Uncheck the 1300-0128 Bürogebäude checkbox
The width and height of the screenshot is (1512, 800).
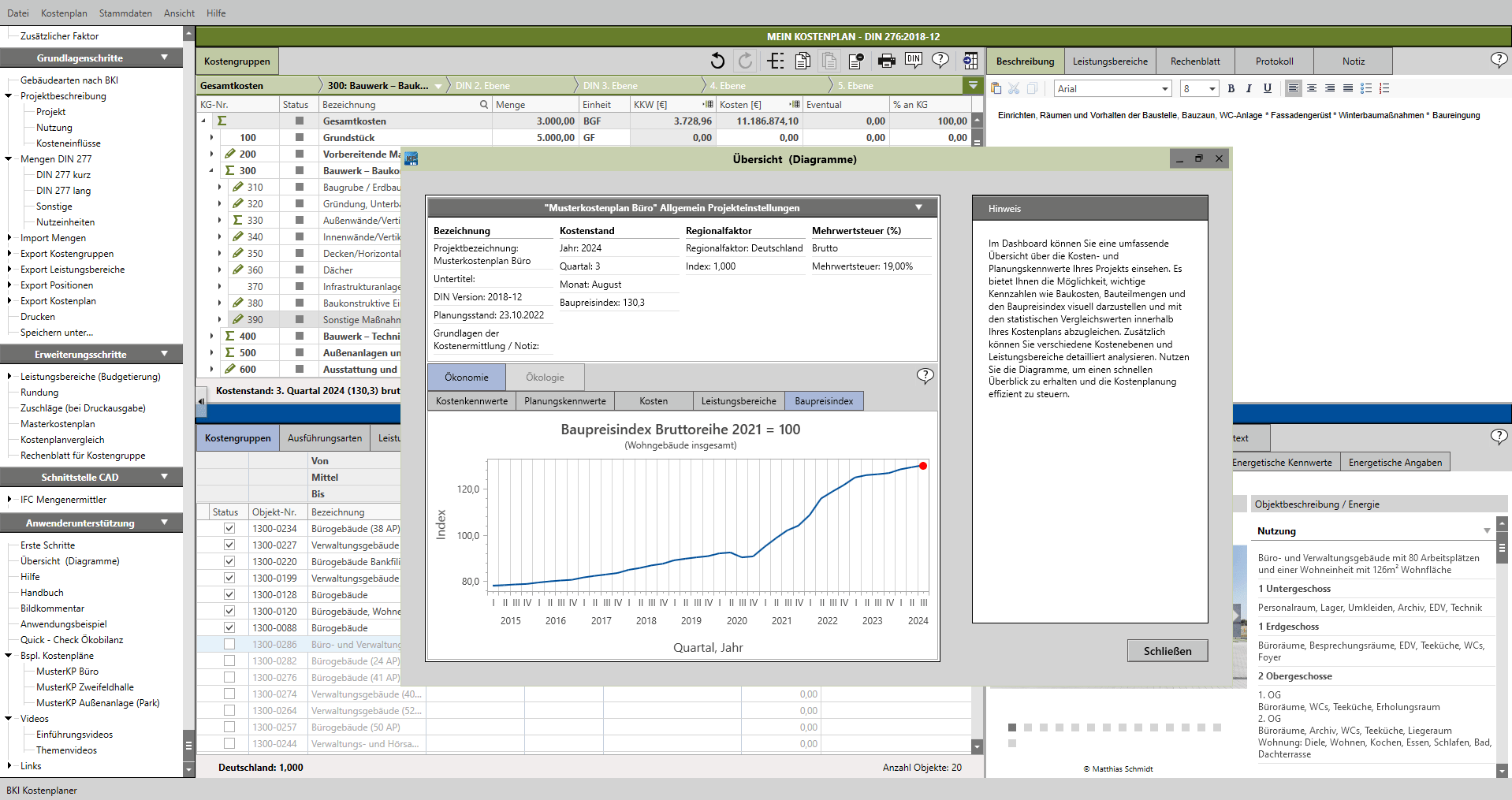click(x=229, y=594)
